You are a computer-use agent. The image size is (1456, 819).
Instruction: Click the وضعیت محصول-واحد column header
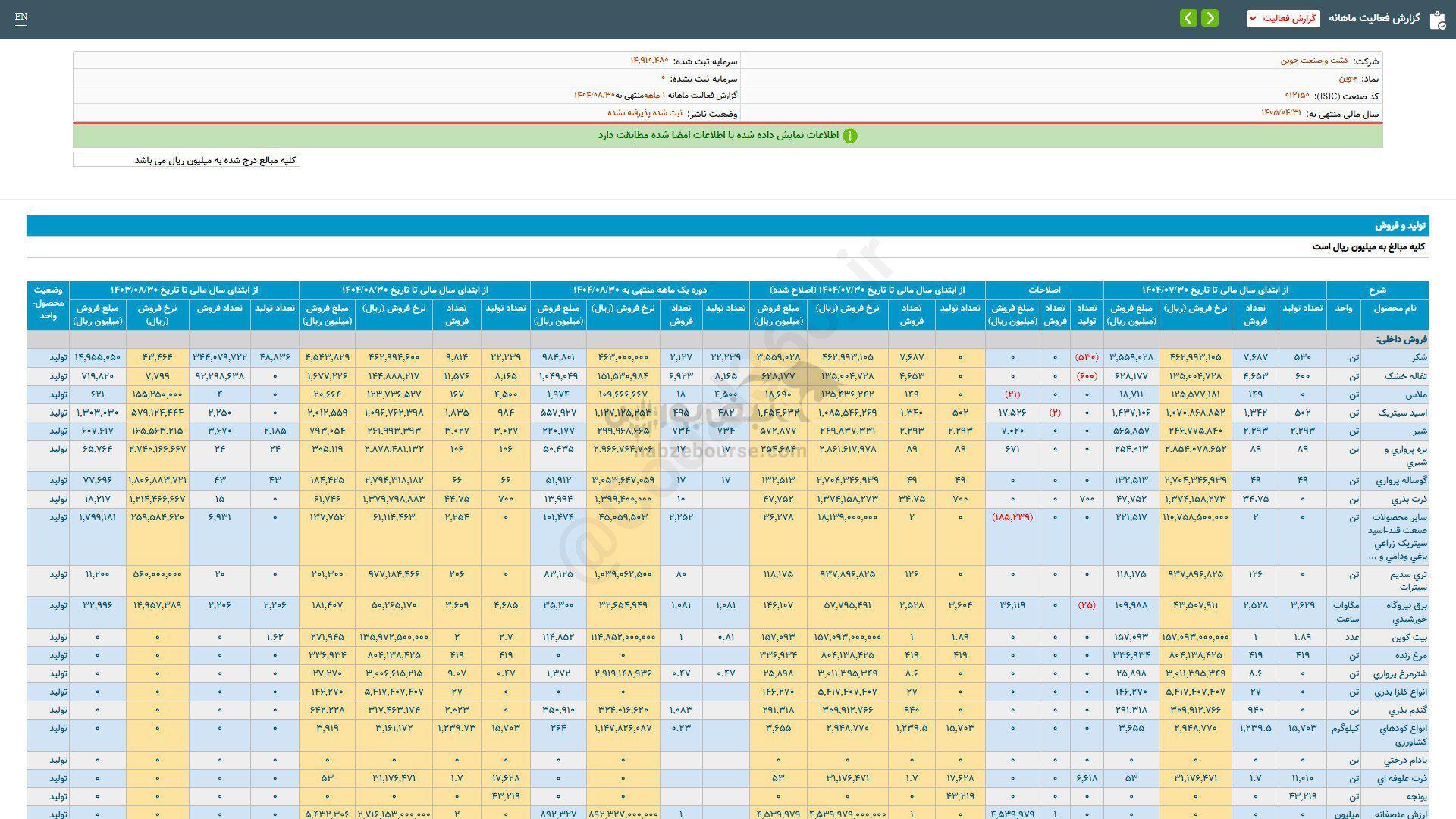pos(48,303)
